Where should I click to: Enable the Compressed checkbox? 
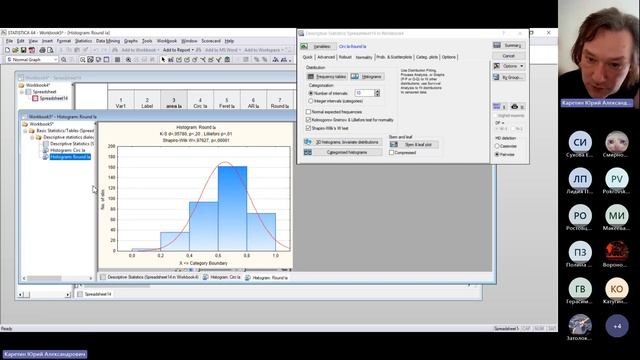391,153
